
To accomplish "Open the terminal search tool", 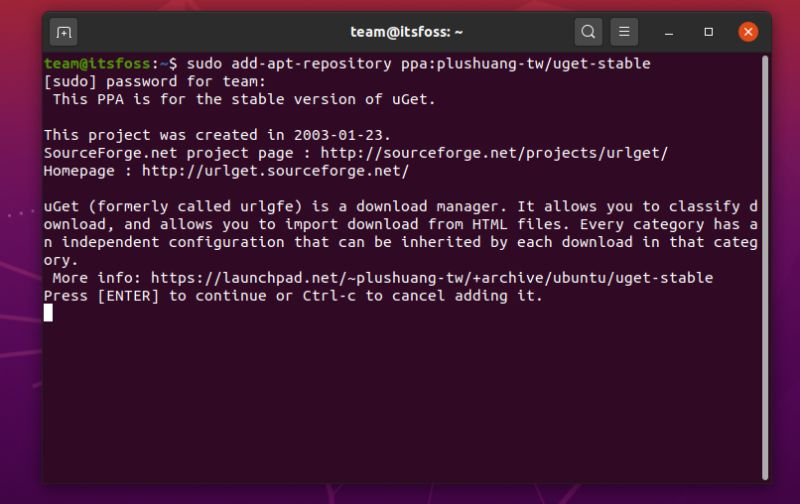I will click(x=588, y=32).
